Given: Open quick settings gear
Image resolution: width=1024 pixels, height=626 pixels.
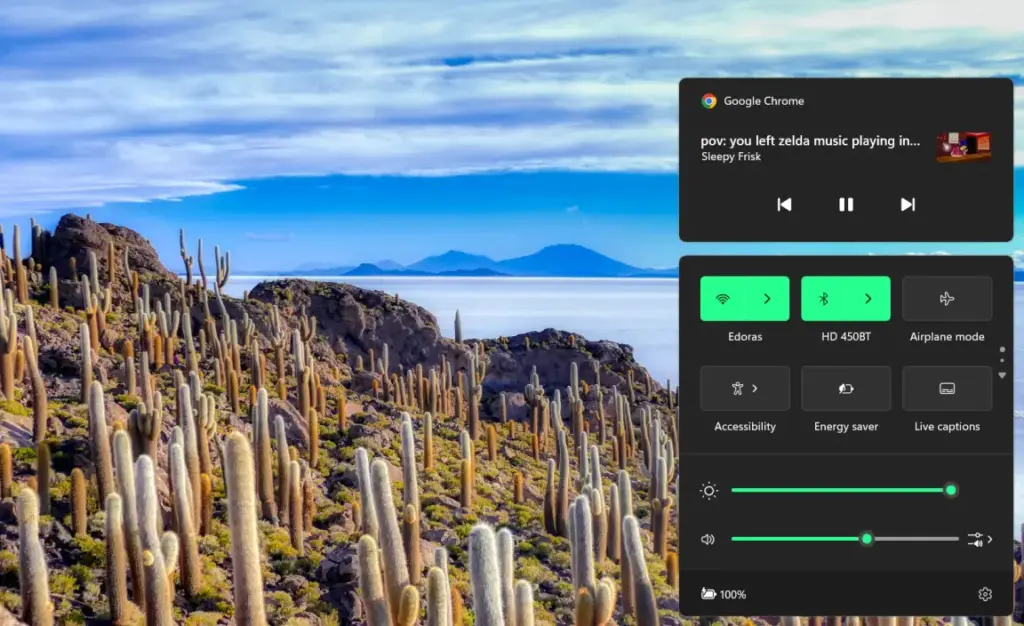Looking at the screenshot, I should [x=985, y=593].
